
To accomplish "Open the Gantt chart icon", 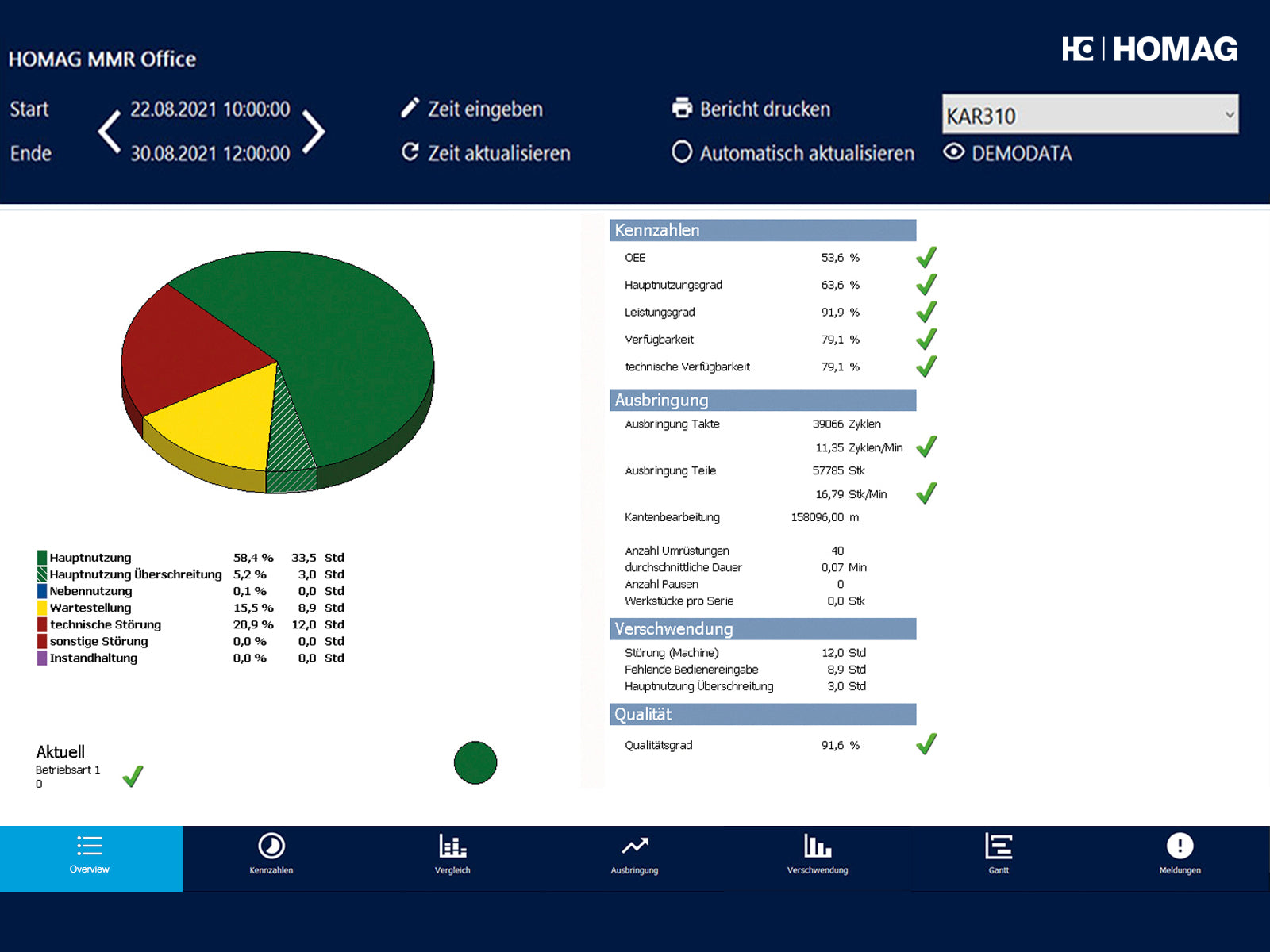I will [999, 846].
